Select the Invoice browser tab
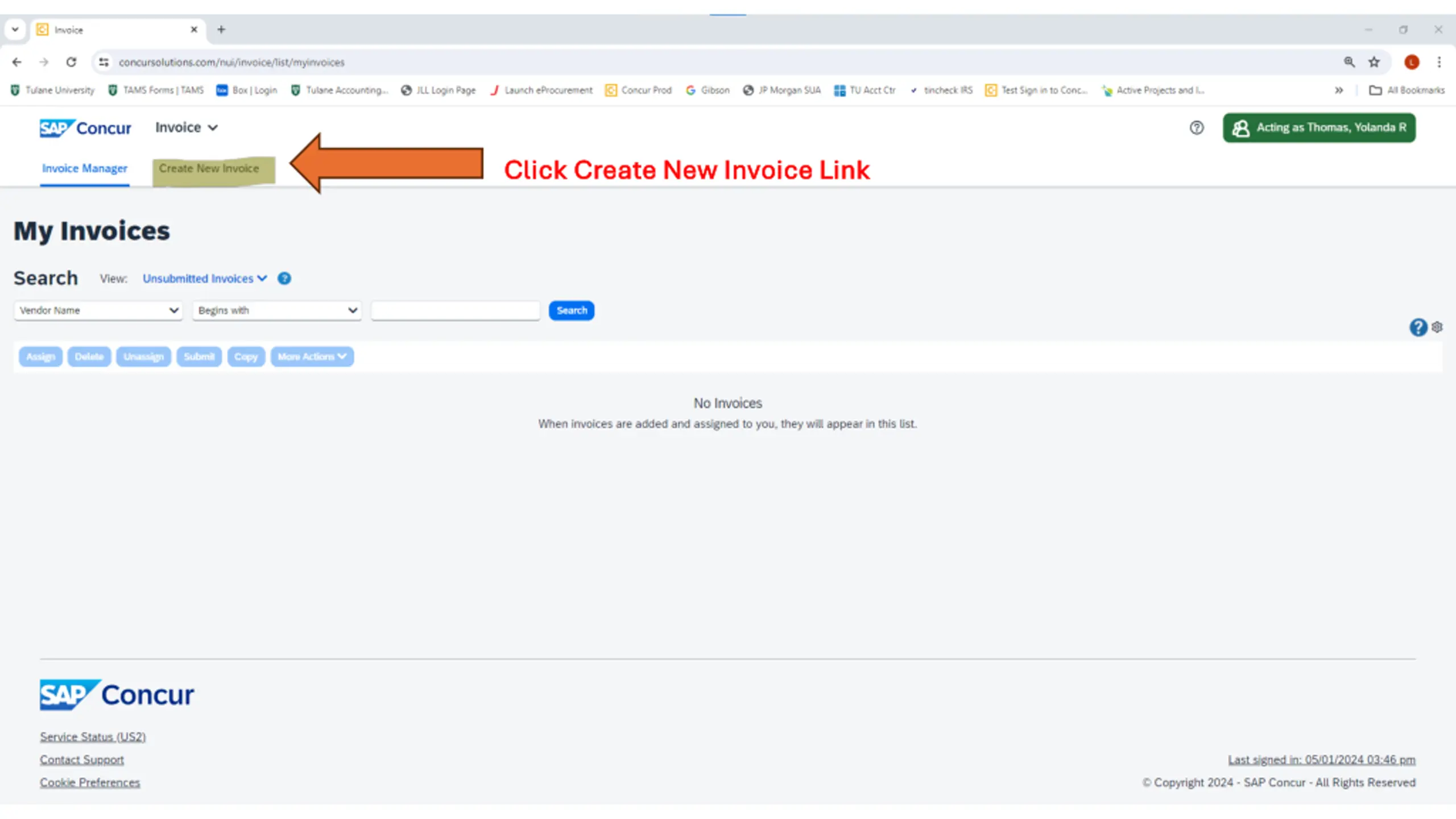The height and width of the screenshot is (819, 1456). tap(118, 30)
